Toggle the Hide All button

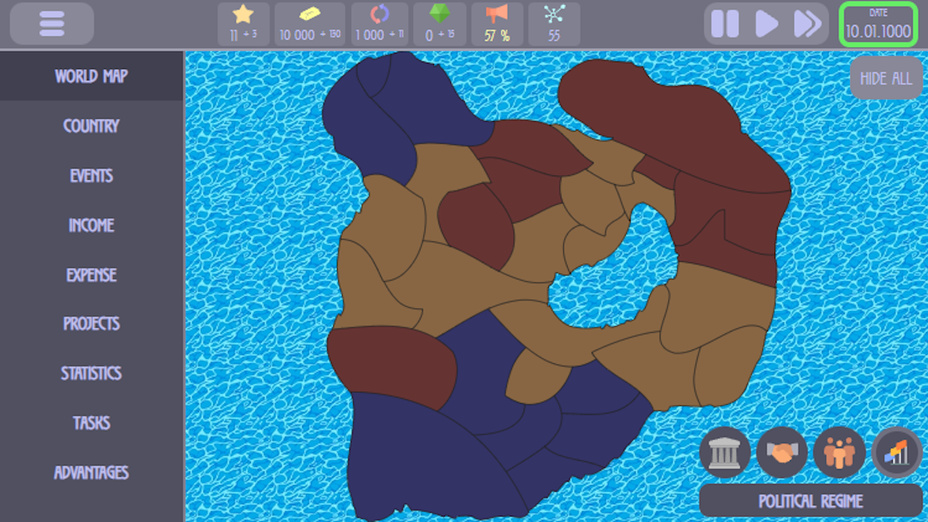tap(886, 78)
